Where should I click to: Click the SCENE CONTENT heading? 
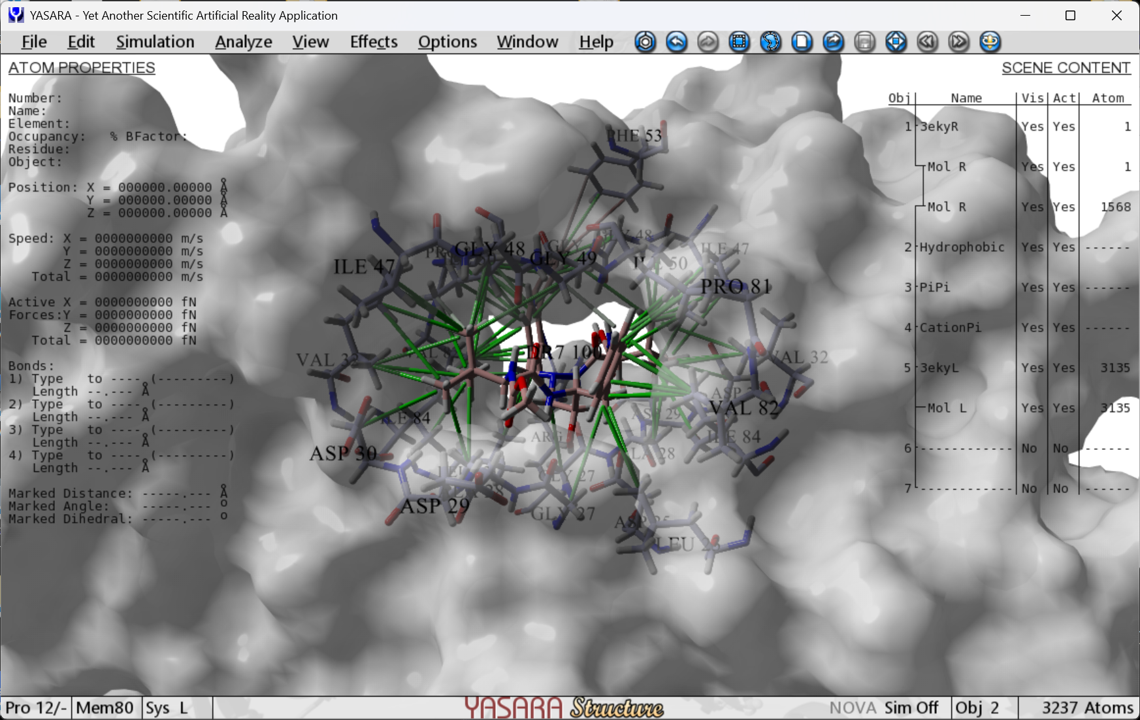click(1066, 68)
